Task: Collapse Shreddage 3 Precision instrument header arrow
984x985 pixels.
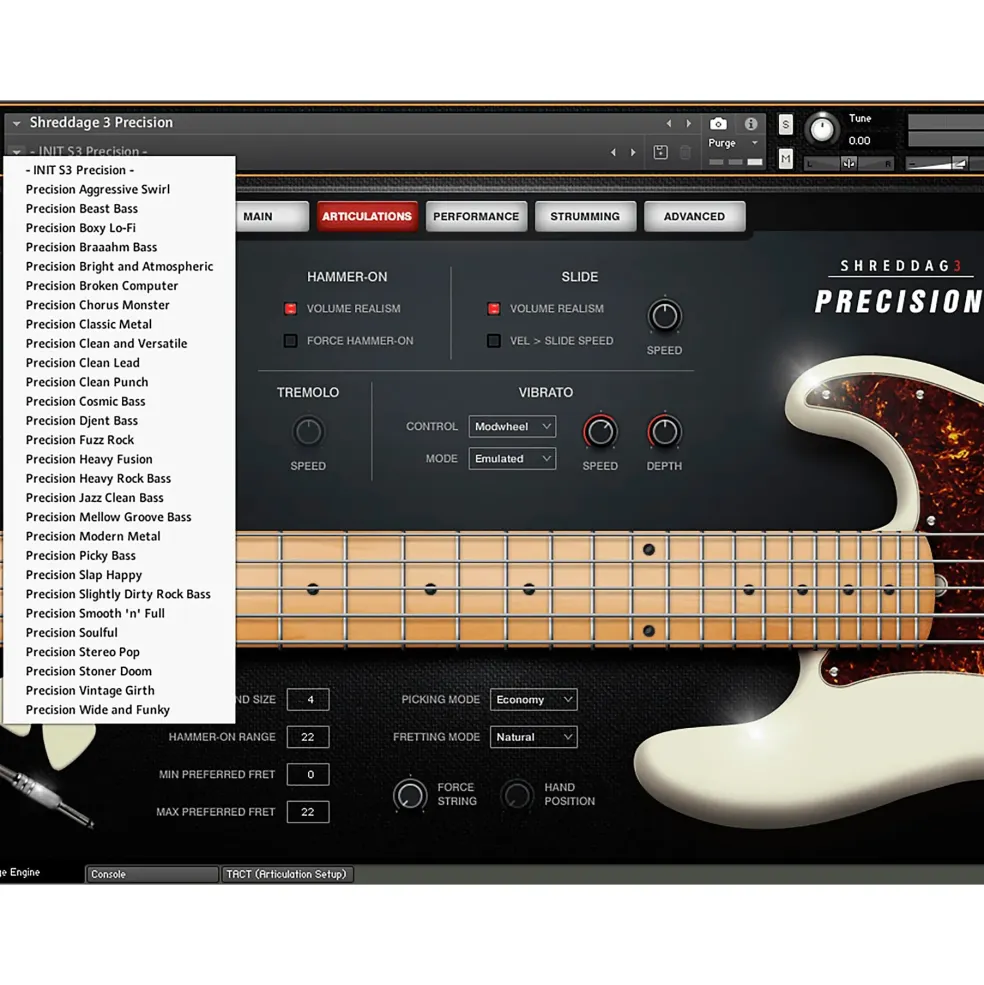Action: [x=17, y=123]
